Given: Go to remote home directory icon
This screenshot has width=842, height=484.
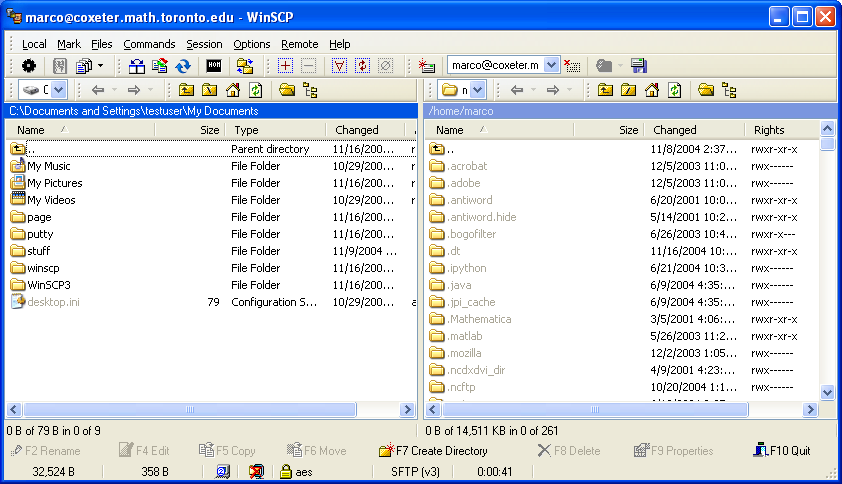Looking at the screenshot, I should pyautogui.click(x=651, y=90).
